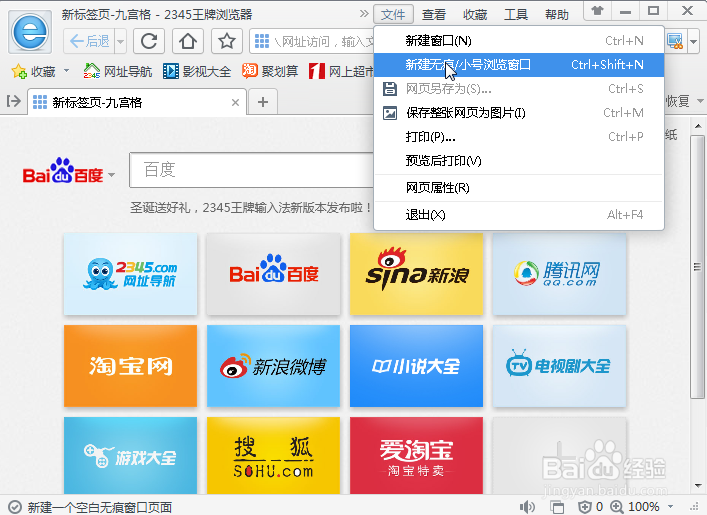Open a new tab with plus button
The height and width of the screenshot is (515, 707).
tap(263, 102)
